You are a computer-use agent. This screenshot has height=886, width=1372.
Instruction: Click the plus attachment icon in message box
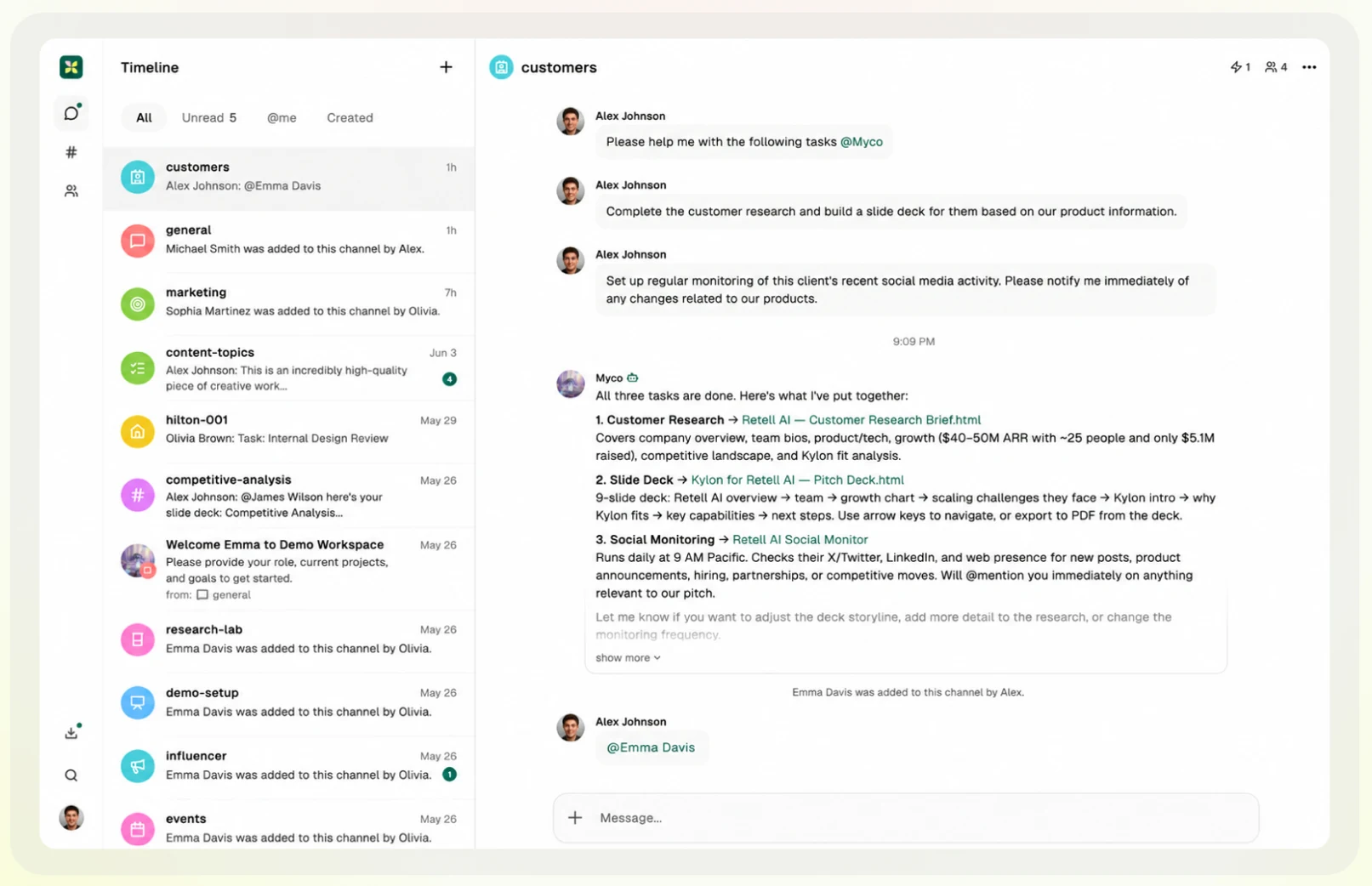coord(575,818)
